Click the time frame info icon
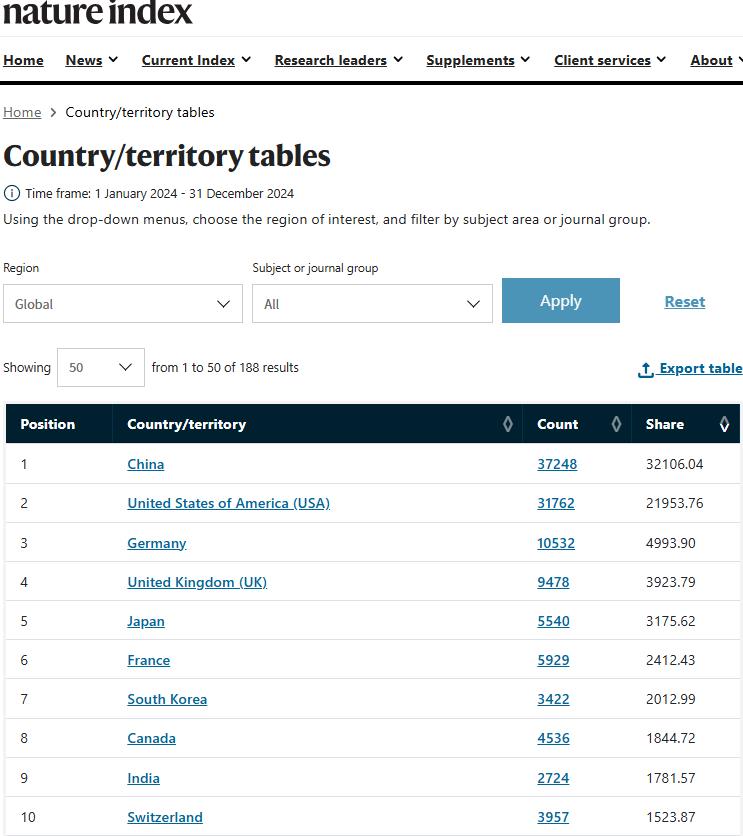 point(12,193)
